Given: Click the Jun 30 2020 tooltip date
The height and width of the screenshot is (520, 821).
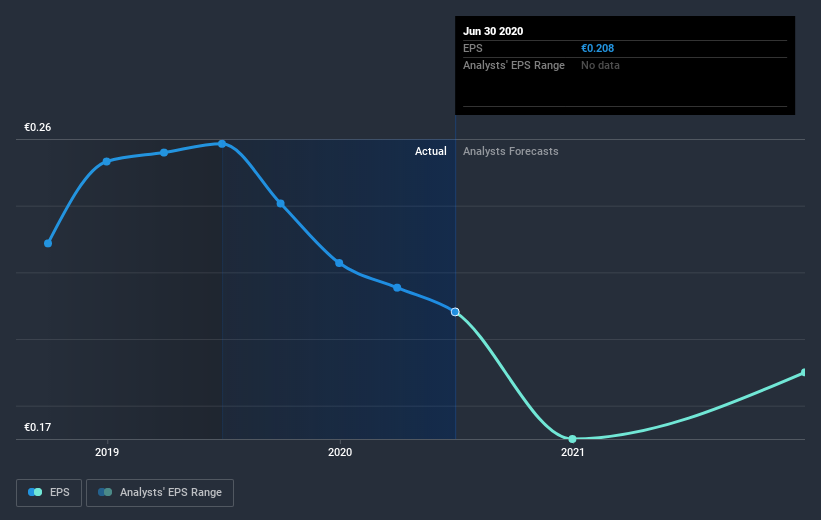Looking at the screenshot, I should point(493,31).
